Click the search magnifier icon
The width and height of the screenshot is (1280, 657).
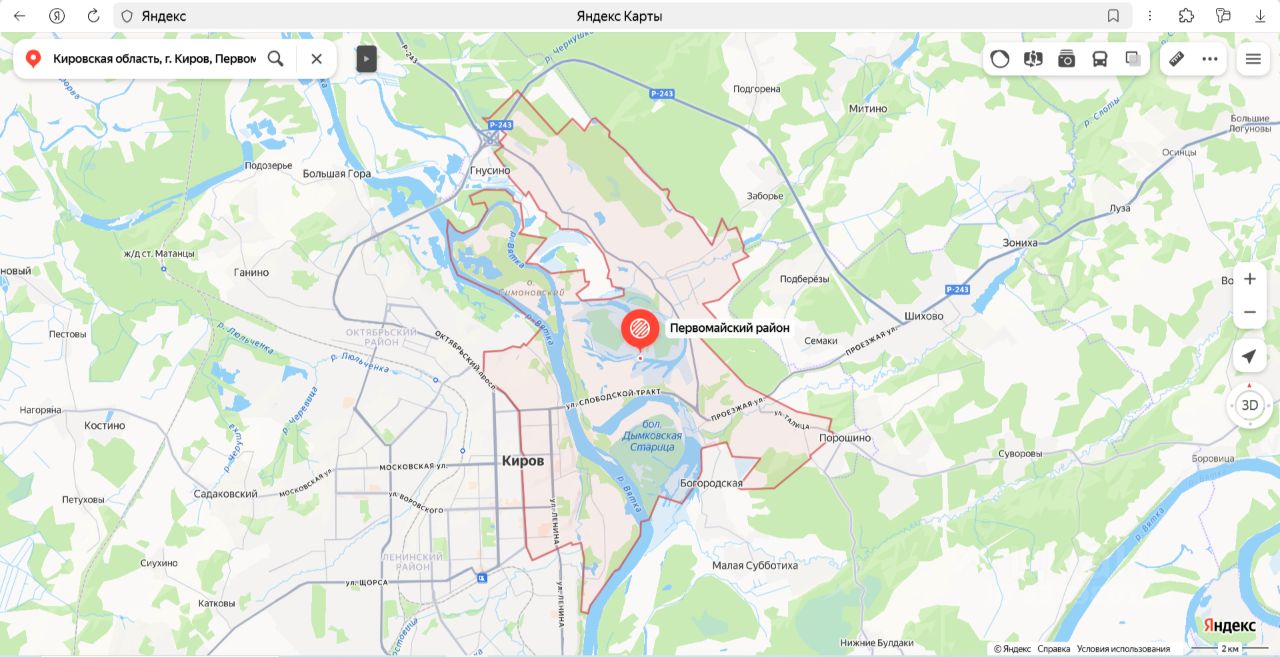[x=275, y=59]
